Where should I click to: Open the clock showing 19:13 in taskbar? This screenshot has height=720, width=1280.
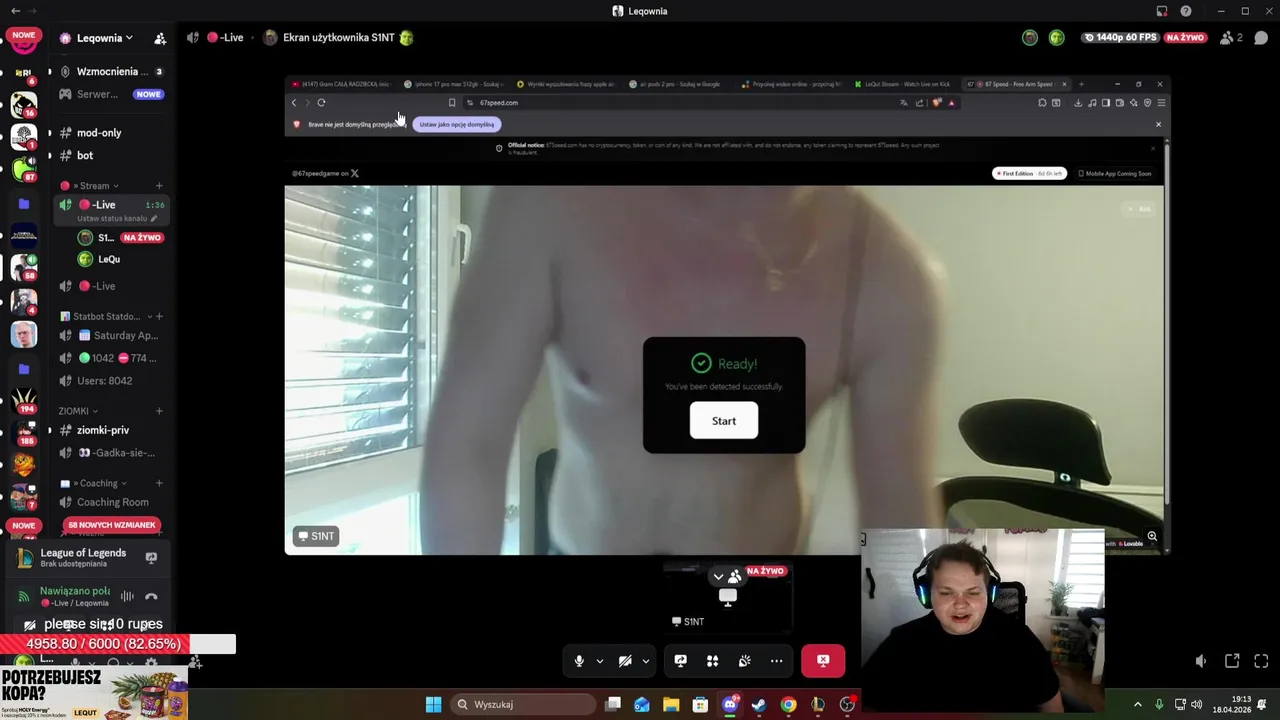(x=1231, y=704)
